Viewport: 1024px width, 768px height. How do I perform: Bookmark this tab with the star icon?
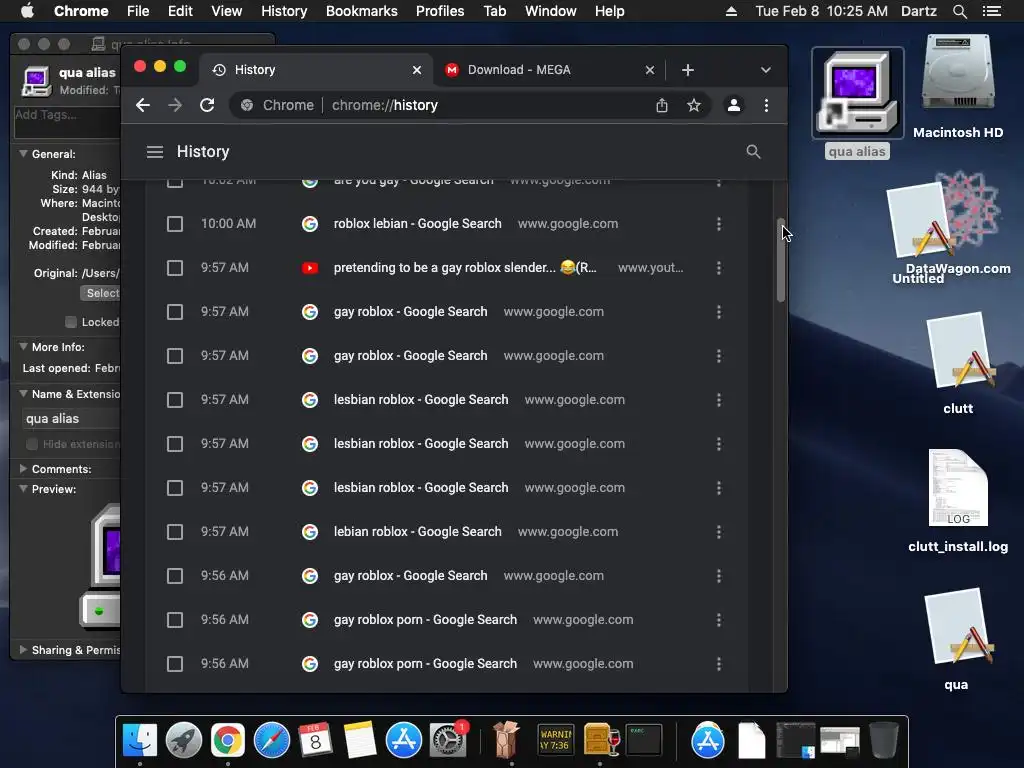coord(694,105)
